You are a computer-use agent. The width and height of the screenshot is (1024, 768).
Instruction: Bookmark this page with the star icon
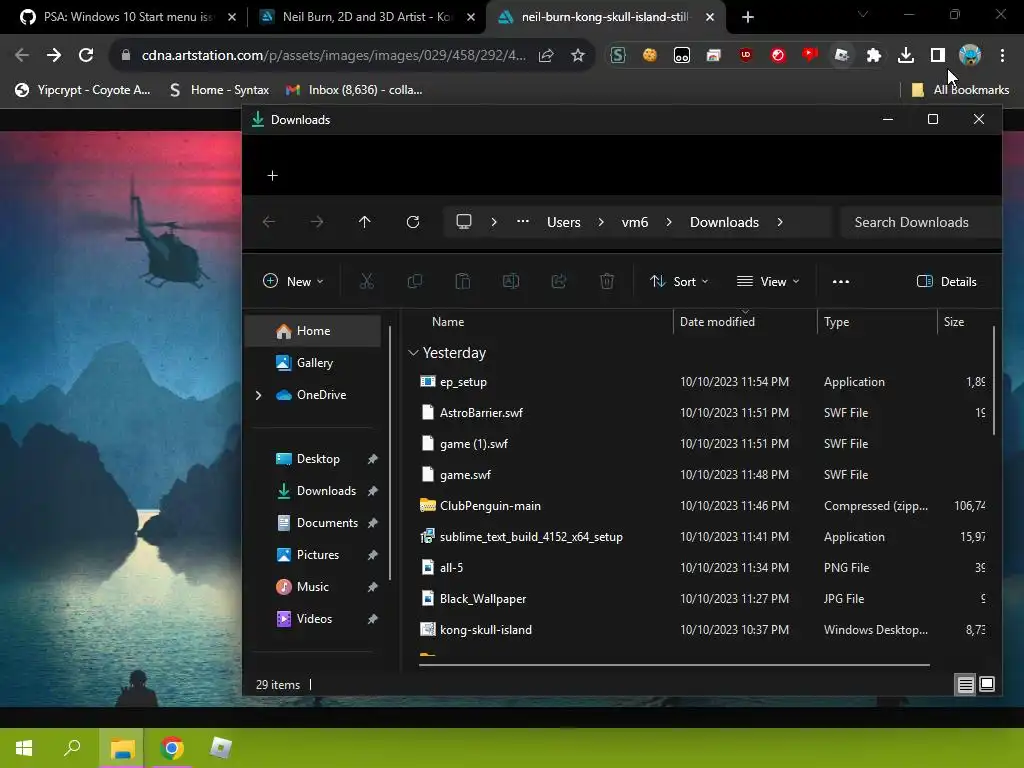coord(578,56)
